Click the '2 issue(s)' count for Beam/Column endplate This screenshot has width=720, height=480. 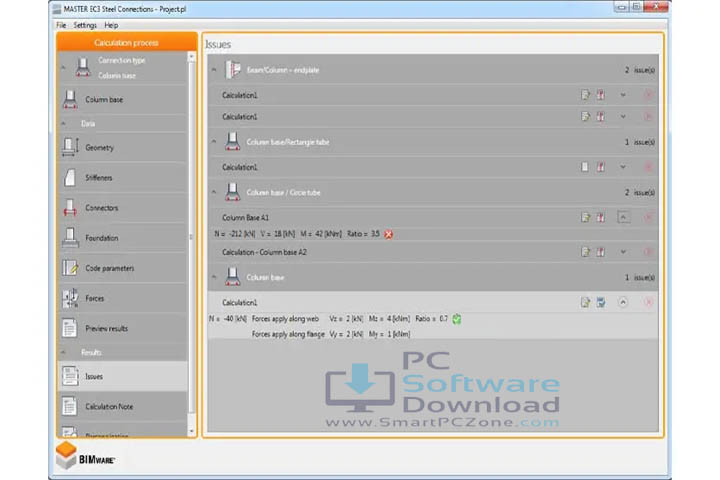coord(640,70)
